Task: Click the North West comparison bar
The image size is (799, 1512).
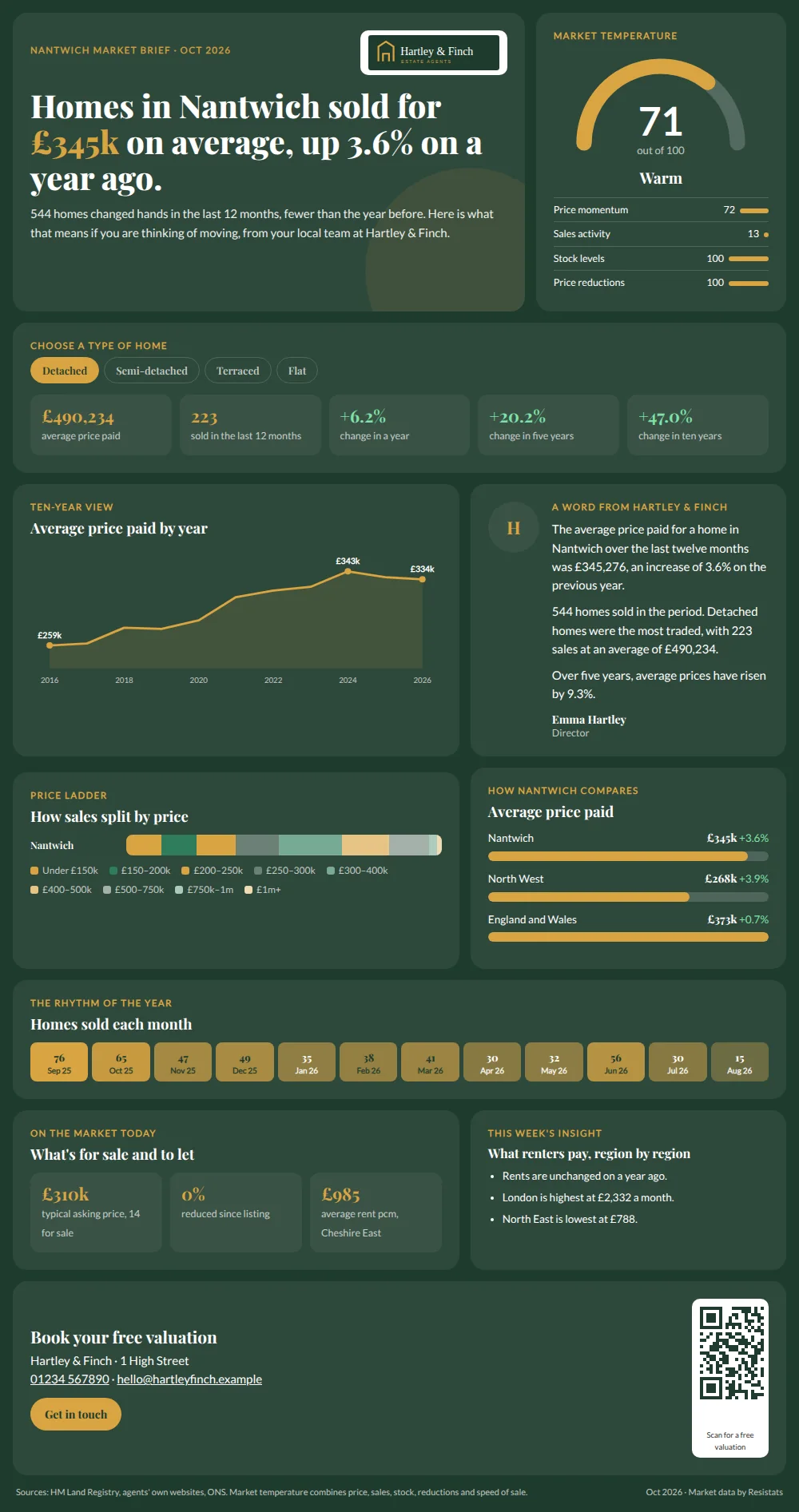Action: click(x=628, y=897)
